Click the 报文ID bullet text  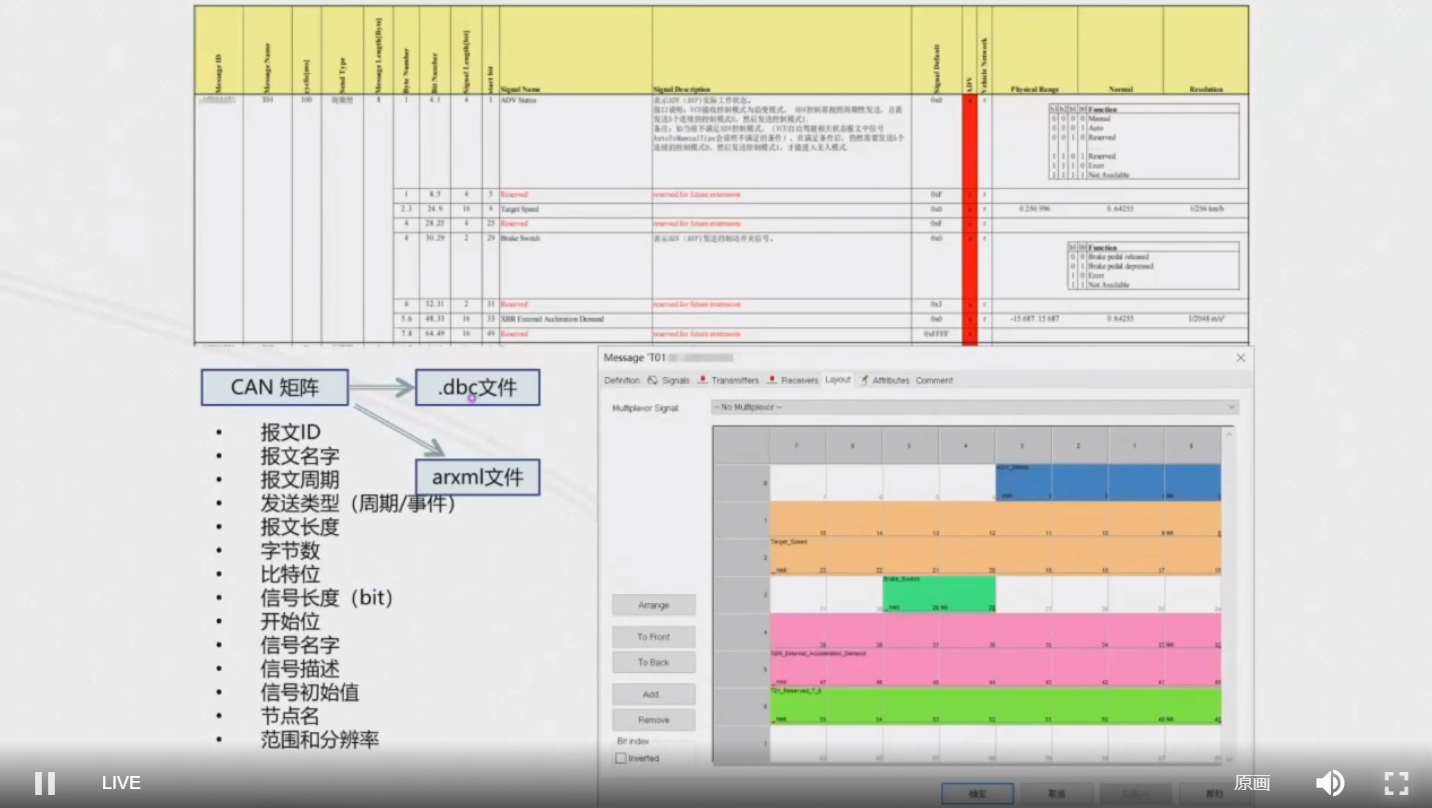291,432
